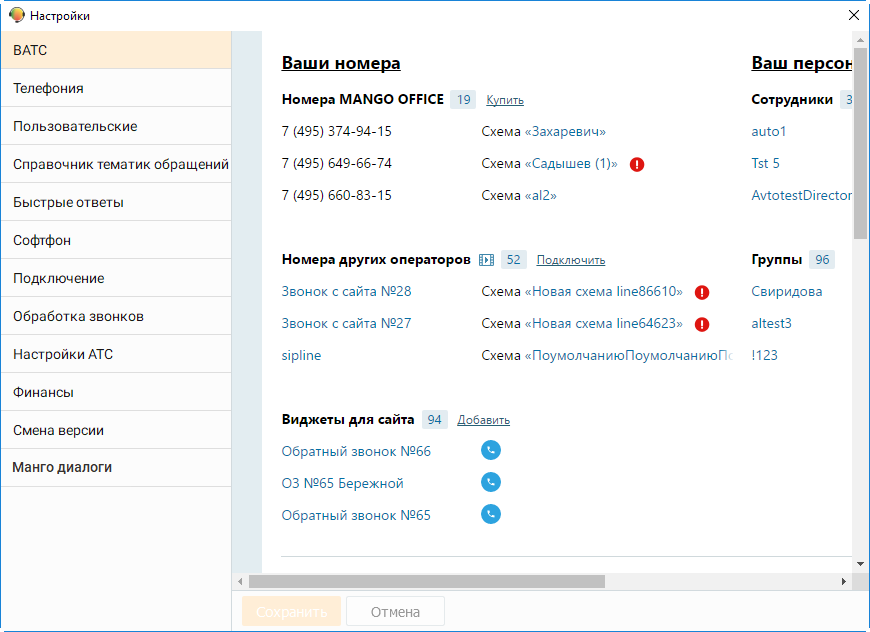
Task: Open Обратный звонок №66 widget
Action: click(356, 451)
